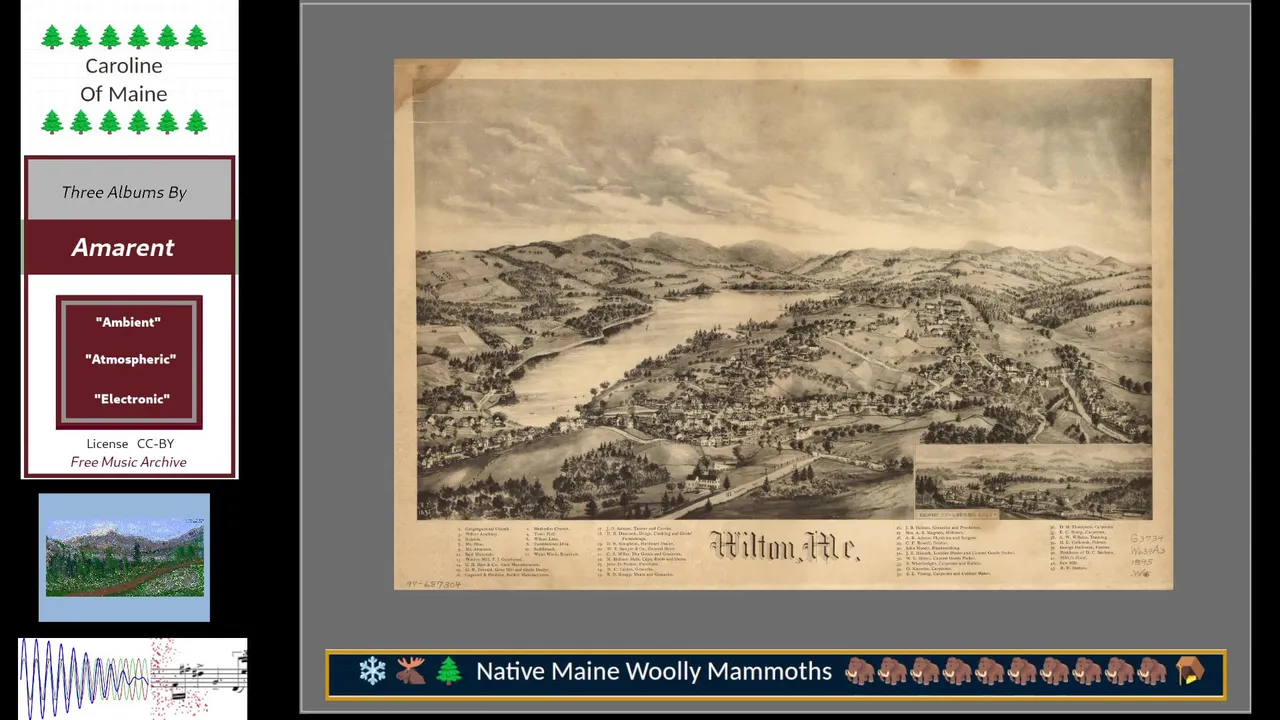This screenshot has height=720, width=1280.
Task: Click the 'Wilton, Me.' map title
Action: (785, 546)
